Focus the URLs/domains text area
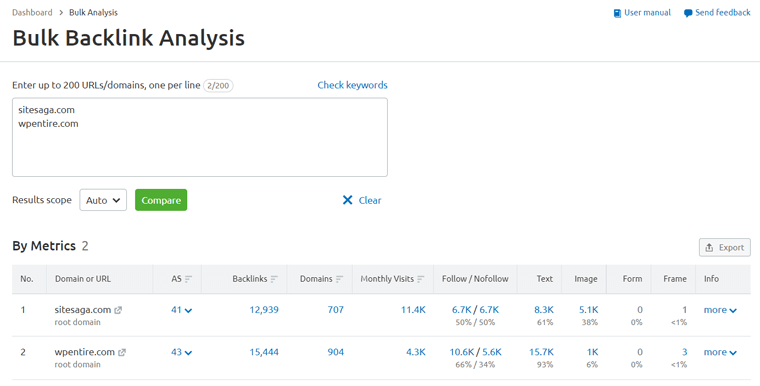The height and width of the screenshot is (386, 760). pyautogui.click(x=200, y=137)
